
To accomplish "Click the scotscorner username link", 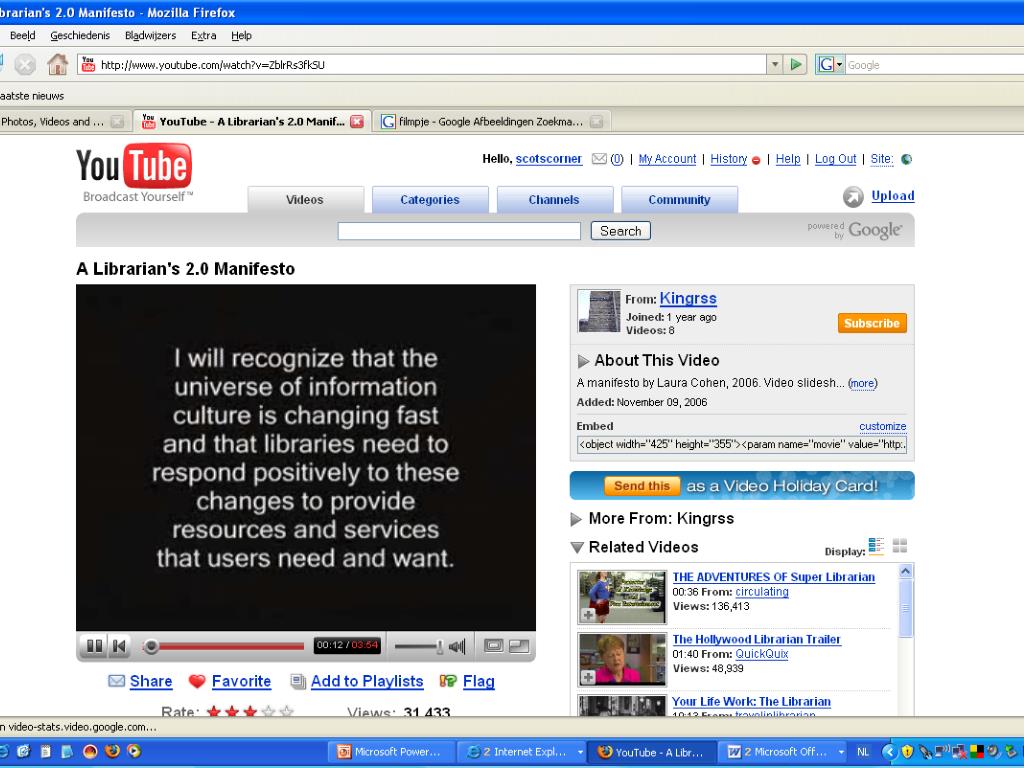I will (549, 159).
